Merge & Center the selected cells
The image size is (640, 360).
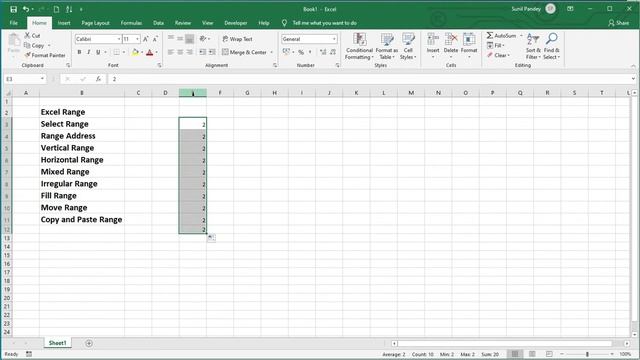coord(244,52)
